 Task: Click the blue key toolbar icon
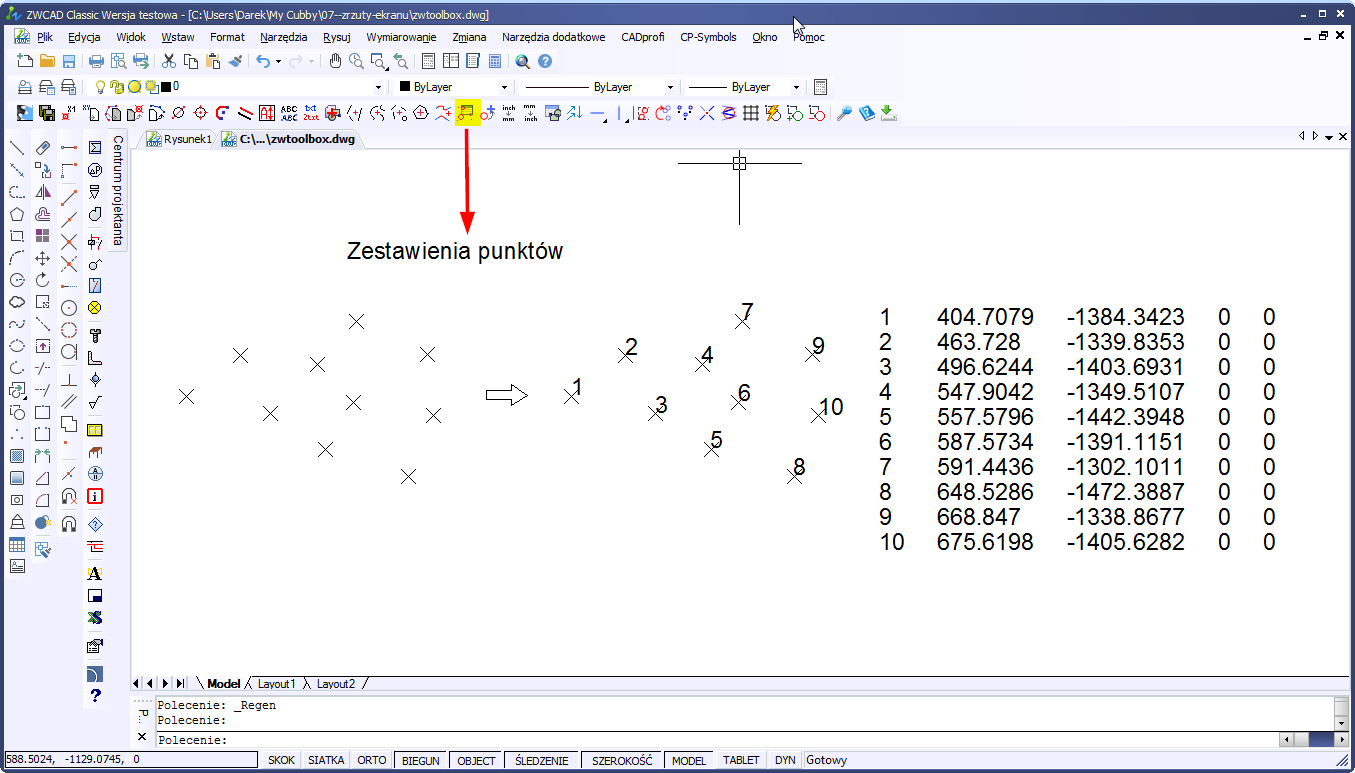pos(844,113)
